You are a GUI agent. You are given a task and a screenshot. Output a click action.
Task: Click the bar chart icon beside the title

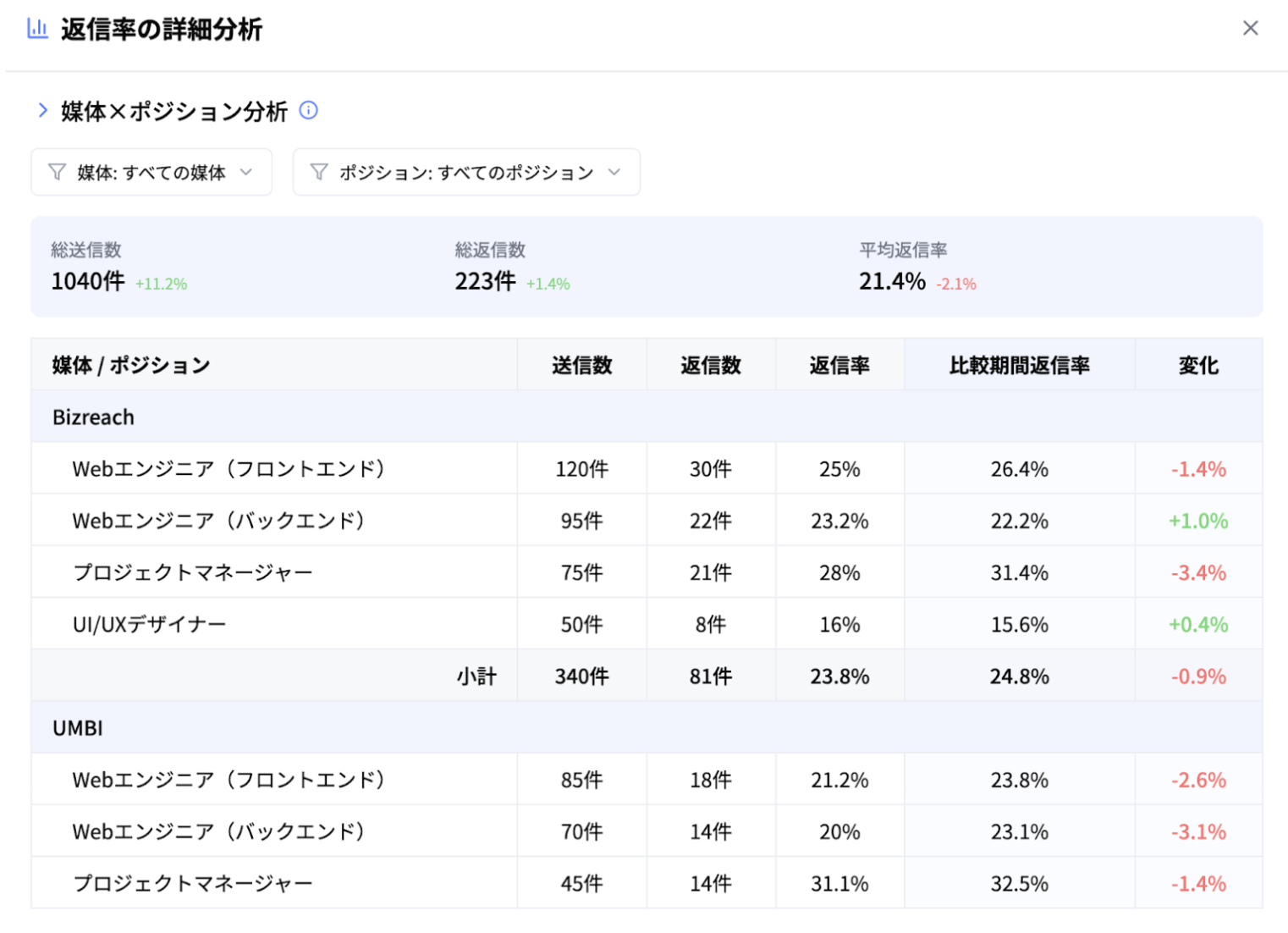pyautogui.click(x=37, y=29)
